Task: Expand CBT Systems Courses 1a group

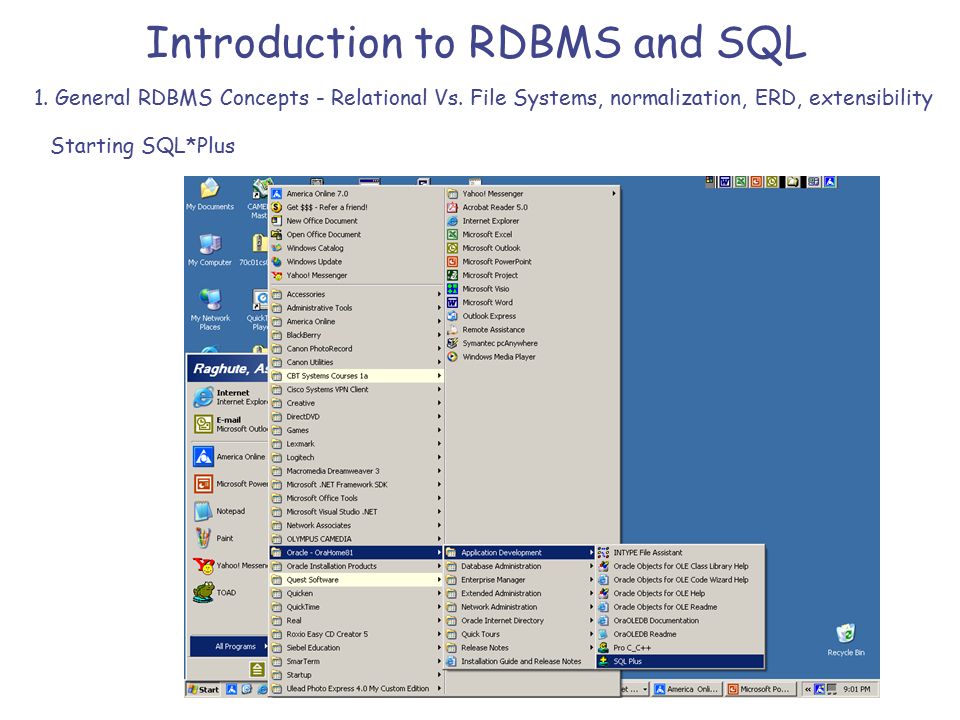Action: tap(356, 376)
